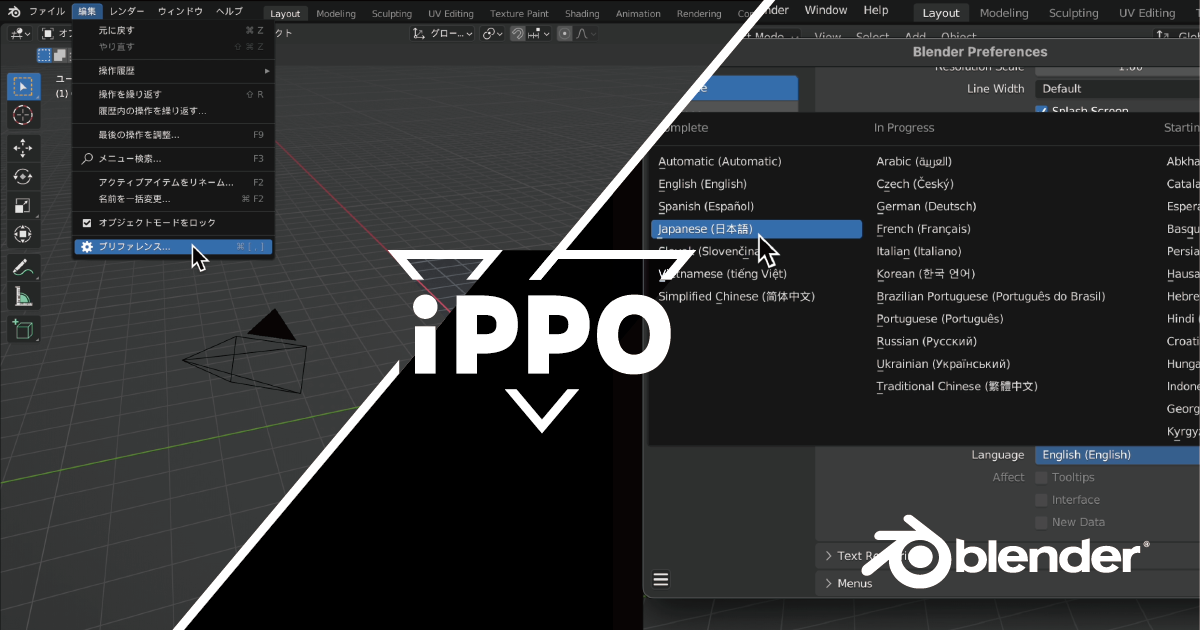
Task: Choose 履歴内の操作を繰り返す… entry
Action: click(172, 111)
